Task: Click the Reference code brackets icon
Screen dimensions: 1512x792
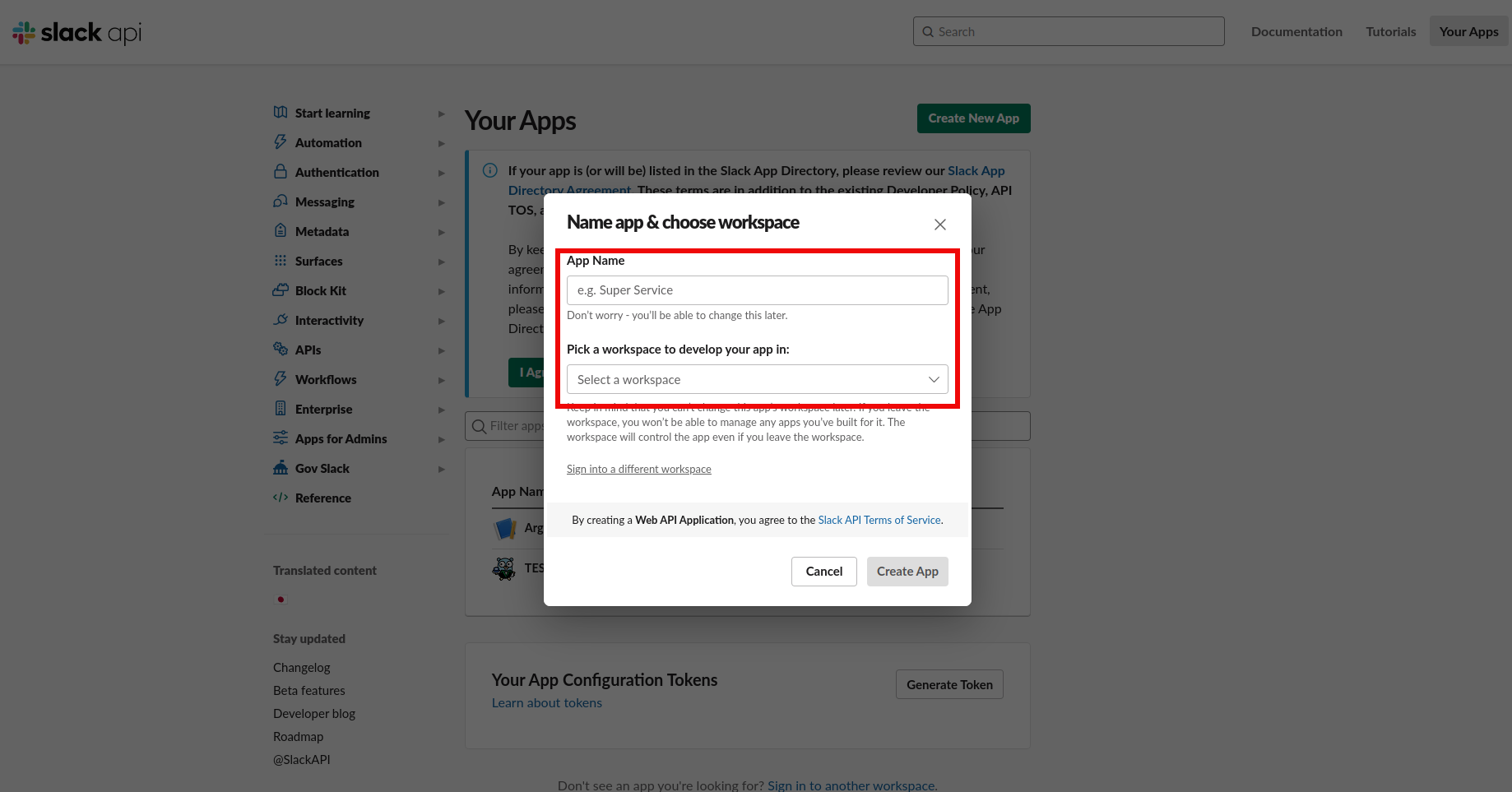Action: click(x=281, y=498)
